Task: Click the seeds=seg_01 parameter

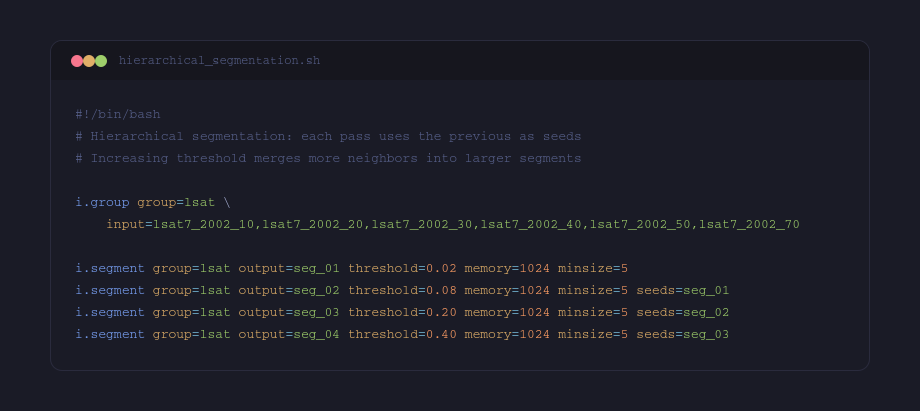Action: [683, 290]
